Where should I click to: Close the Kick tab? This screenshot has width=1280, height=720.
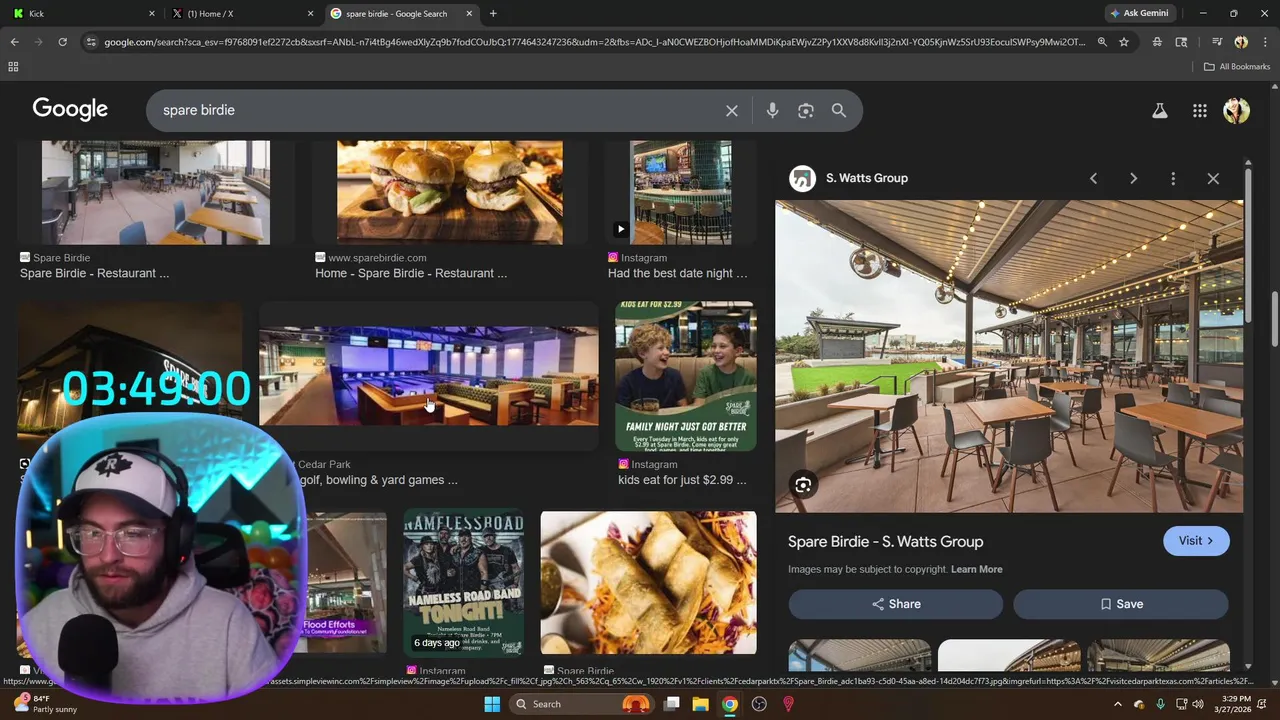[152, 14]
